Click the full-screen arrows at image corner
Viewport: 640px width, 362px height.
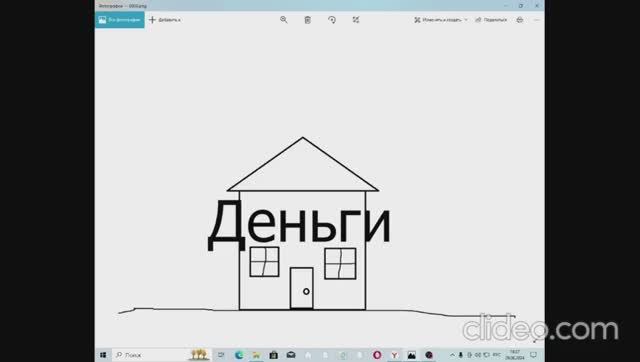point(536,341)
